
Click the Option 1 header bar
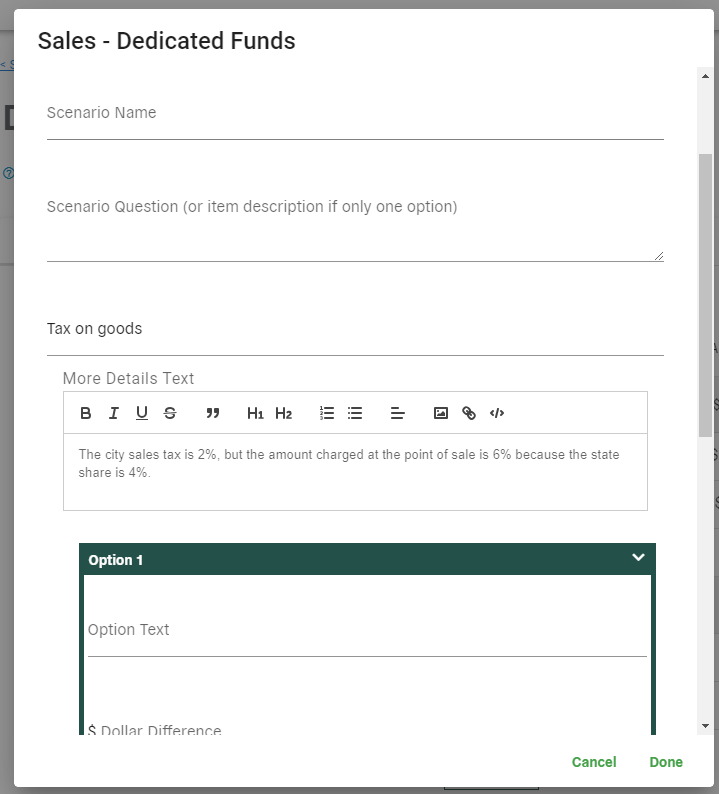367,560
